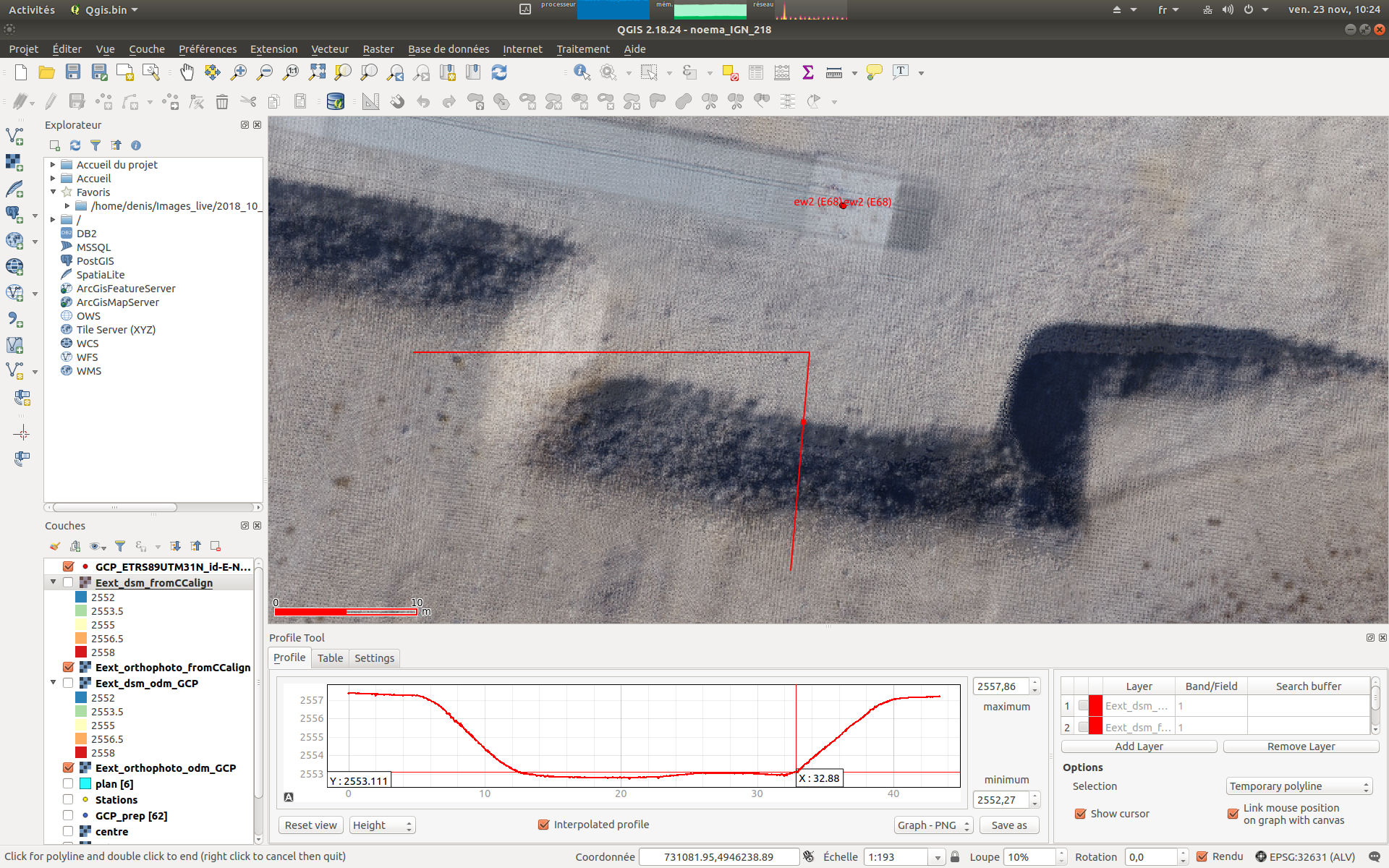
Task: Open the DB Manager
Action: pos(334,101)
